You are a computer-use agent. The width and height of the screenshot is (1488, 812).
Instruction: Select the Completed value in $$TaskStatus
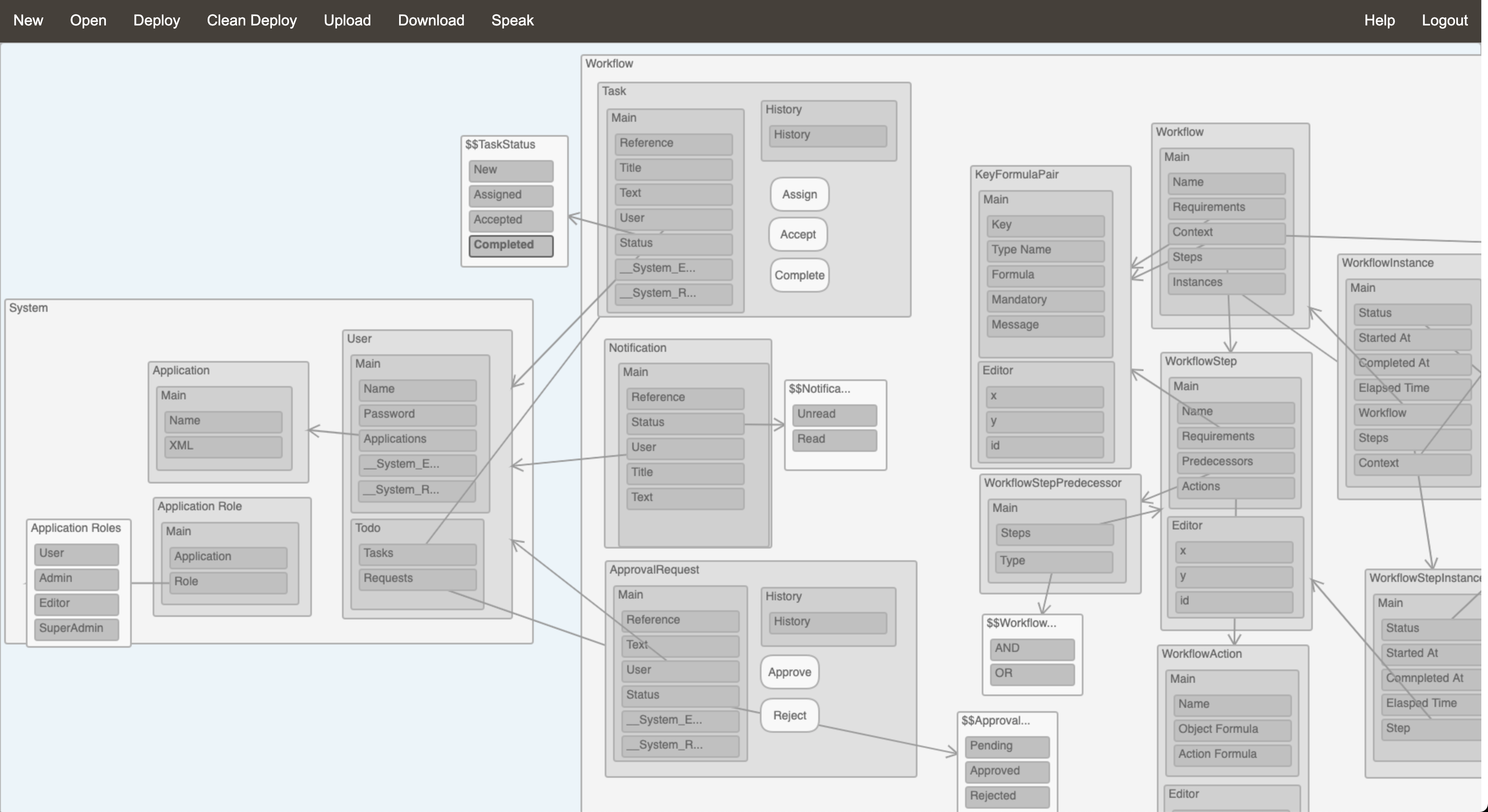tap(510, 245)
